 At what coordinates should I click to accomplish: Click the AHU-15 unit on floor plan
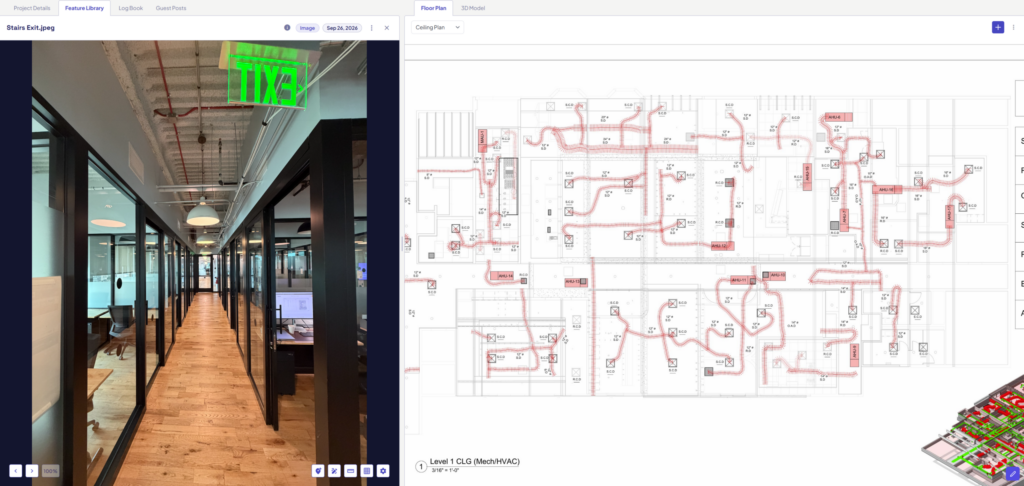[x=807, y=176]
